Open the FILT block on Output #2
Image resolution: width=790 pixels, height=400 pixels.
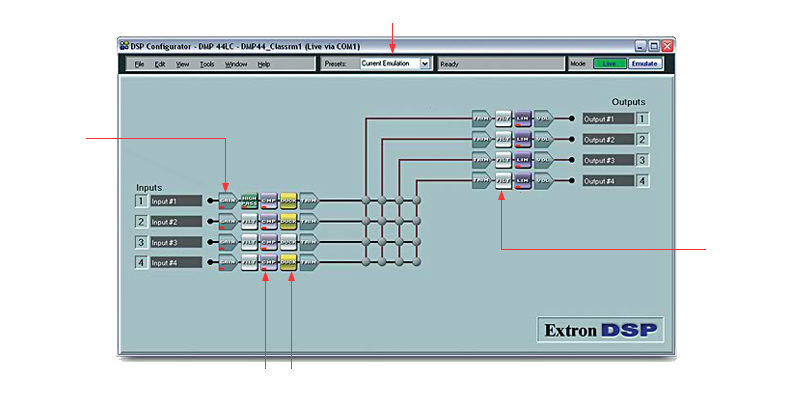pos(503,139)
